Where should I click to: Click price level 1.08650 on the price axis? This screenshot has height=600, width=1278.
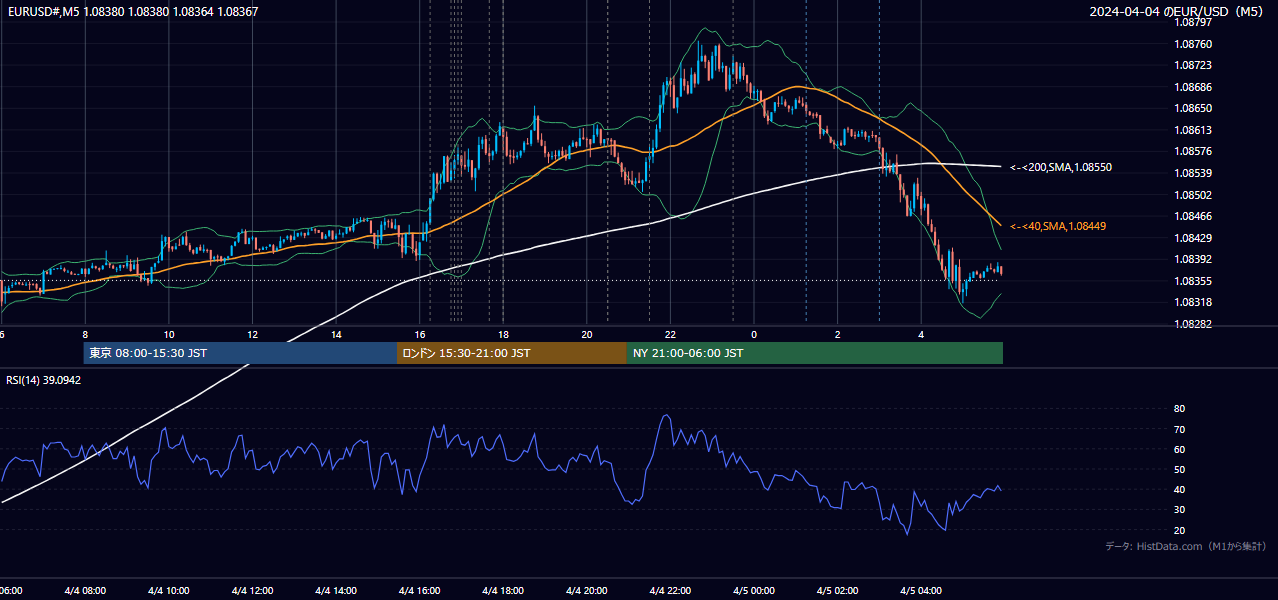click(x=1192, y=108)
